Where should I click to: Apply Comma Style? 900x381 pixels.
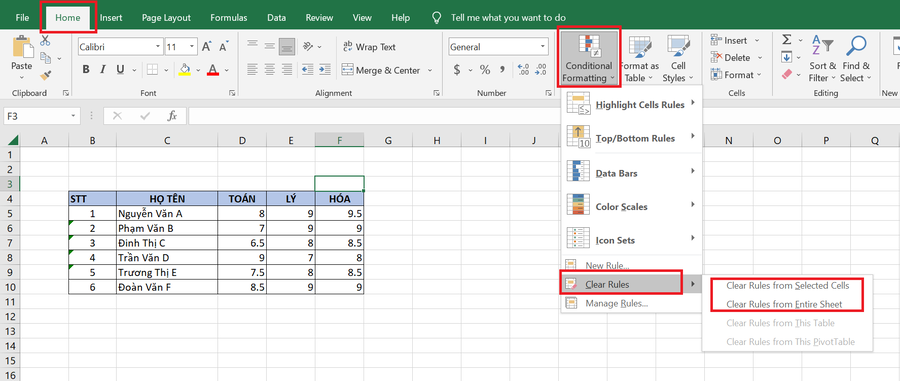(503, 70)
